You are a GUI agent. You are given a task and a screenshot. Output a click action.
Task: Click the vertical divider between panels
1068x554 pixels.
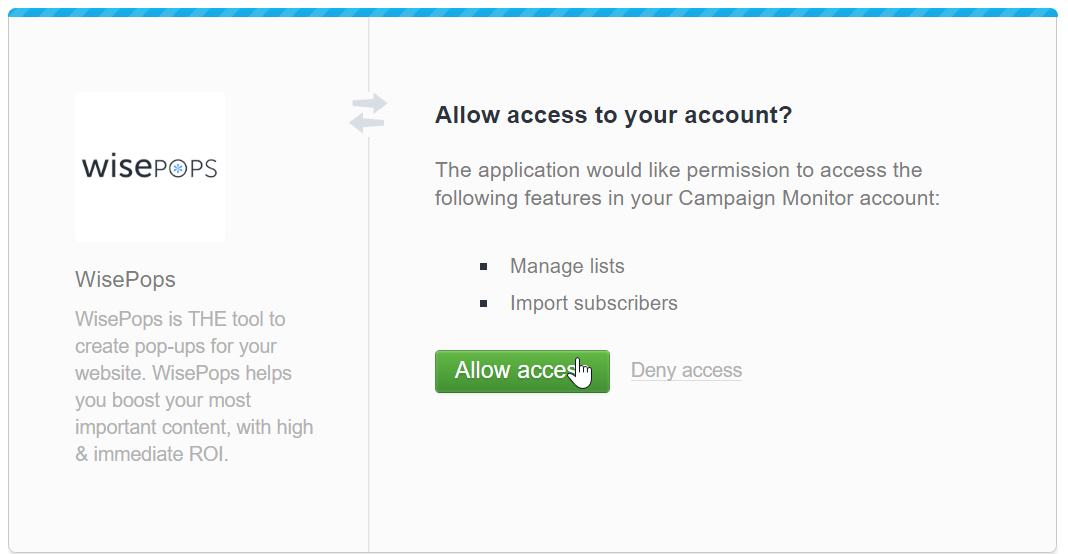pyautogui.click(x=368, y=341)
